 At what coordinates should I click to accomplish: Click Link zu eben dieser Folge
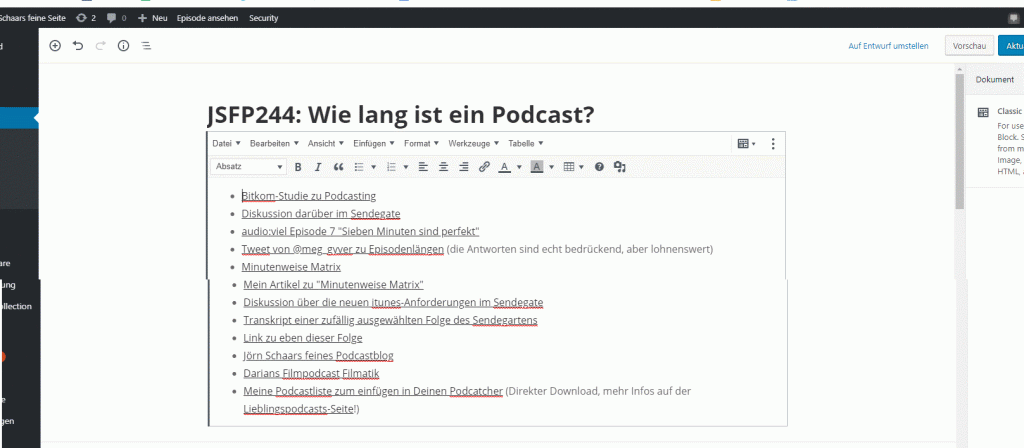coord(302,338)
